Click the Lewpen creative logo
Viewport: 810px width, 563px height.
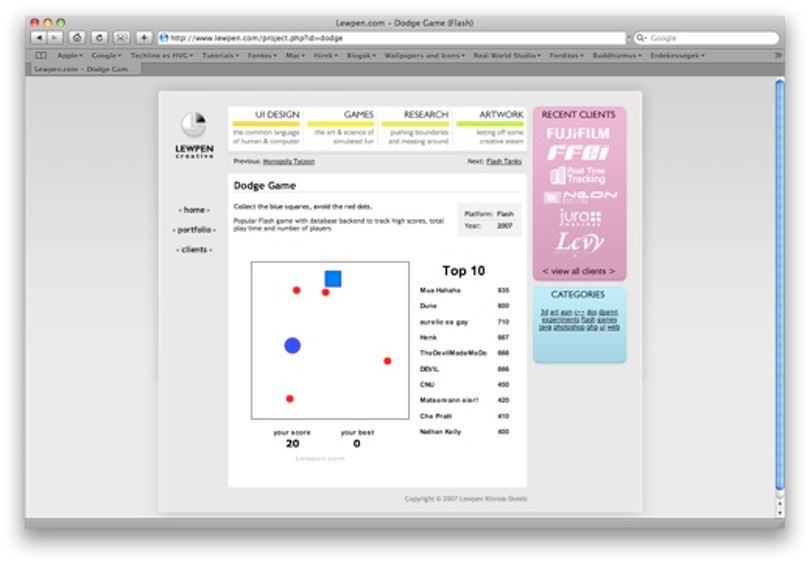pyautogui.click(x=194, y=135)
